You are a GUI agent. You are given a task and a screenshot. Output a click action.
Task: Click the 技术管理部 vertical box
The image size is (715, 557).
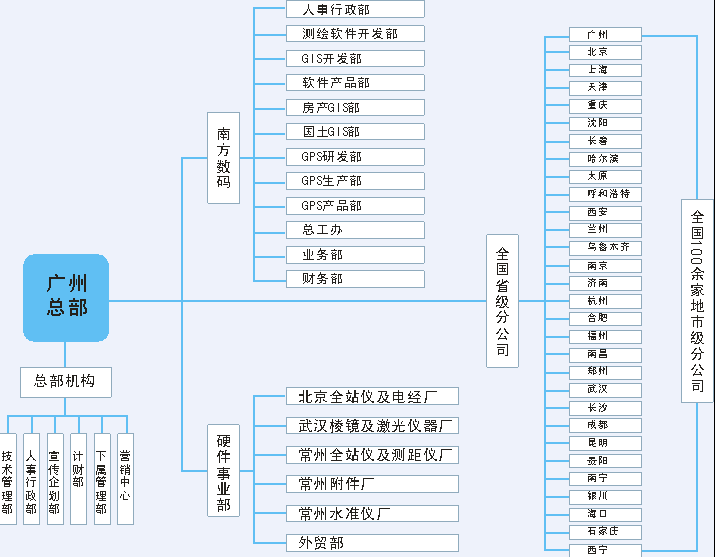8,478
